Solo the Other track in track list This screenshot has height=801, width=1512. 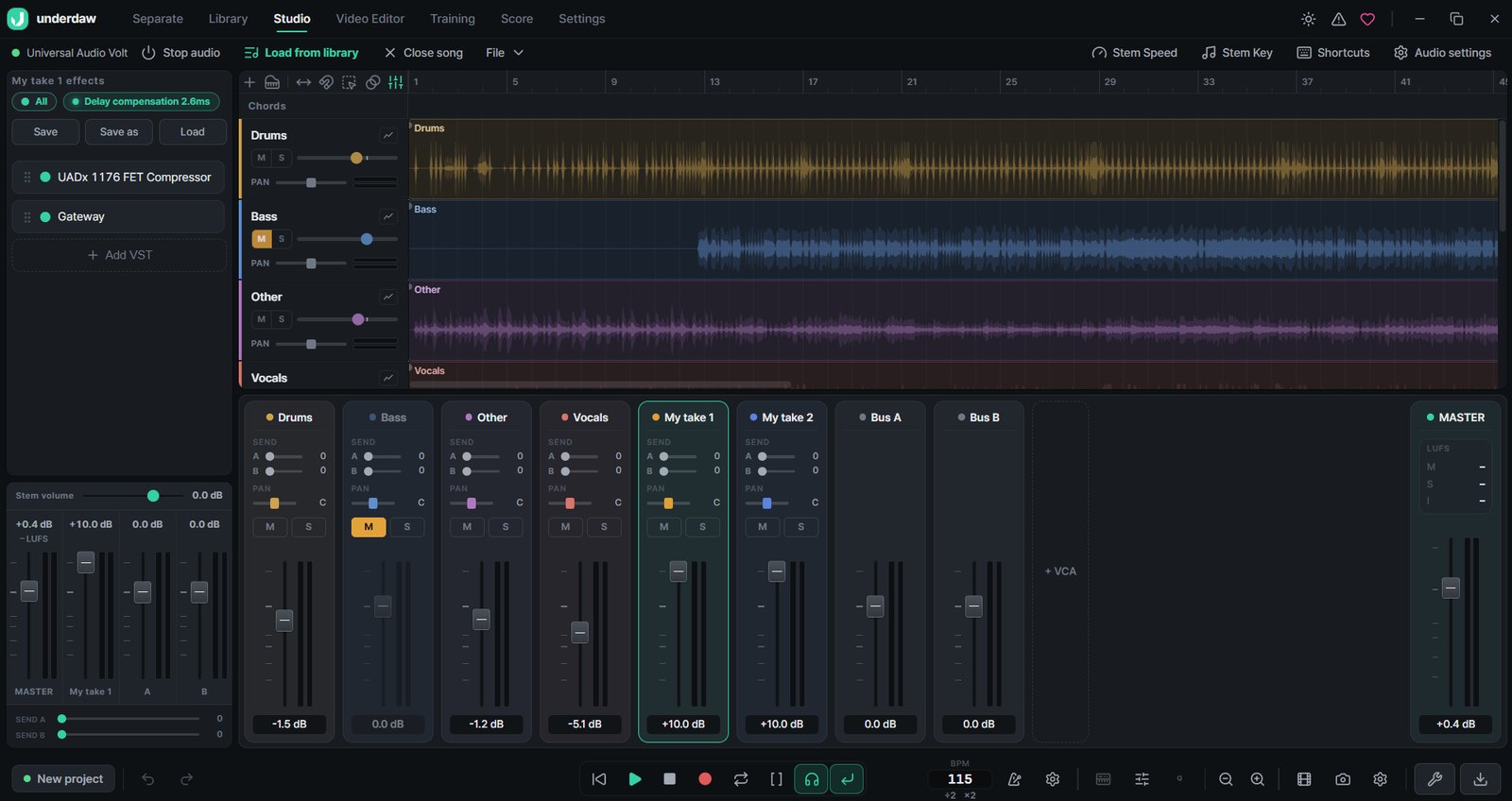click(x=281, y=319)
